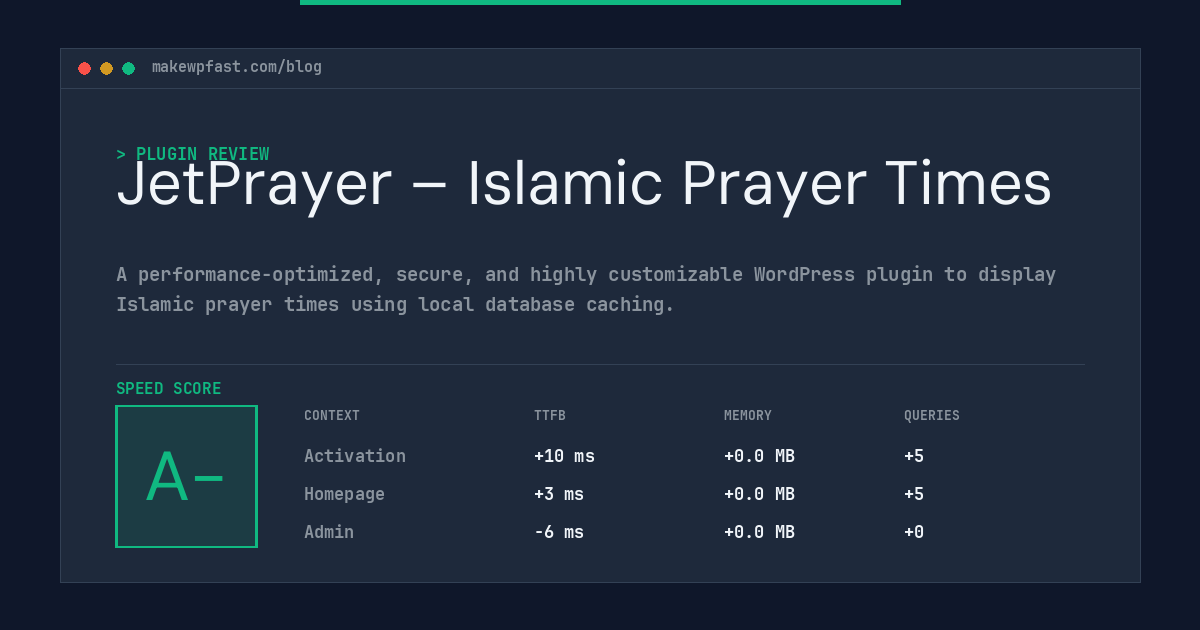The width and height of the screenshot is (1200, 630).
Task: Select the Admin row label
Action: (329, 532)
